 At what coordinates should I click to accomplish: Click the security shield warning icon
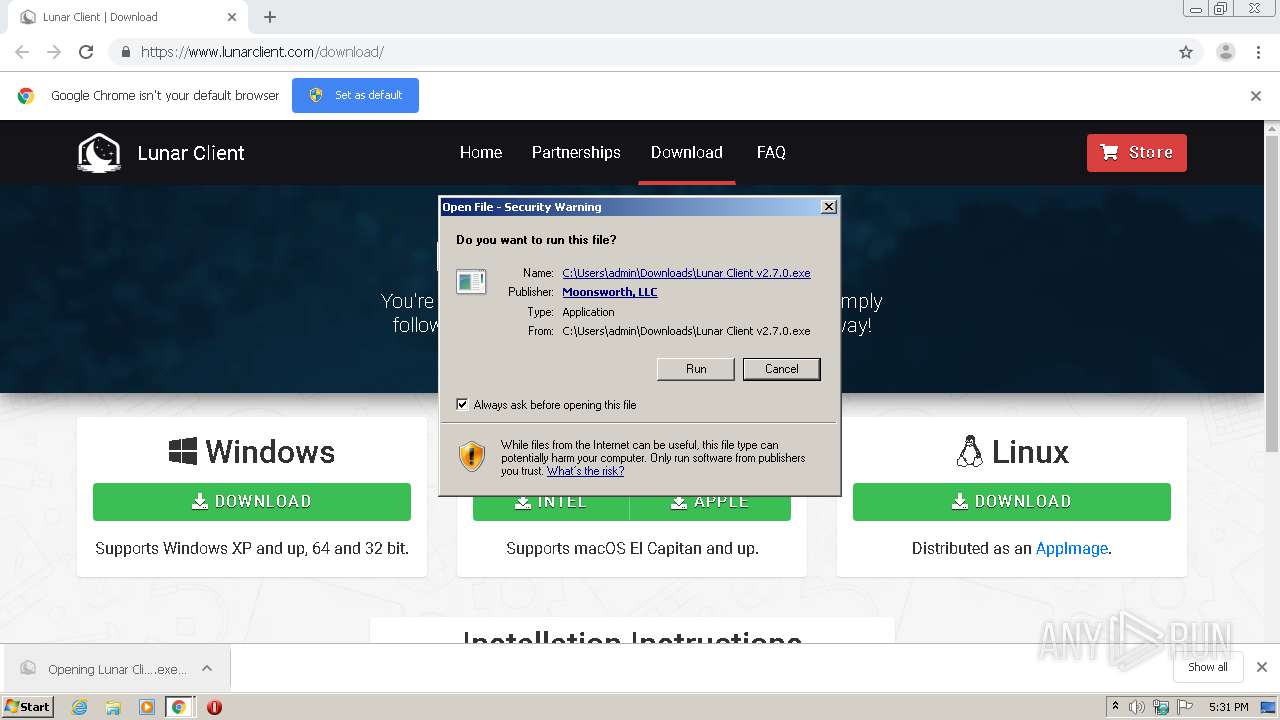tap(472, 456)
